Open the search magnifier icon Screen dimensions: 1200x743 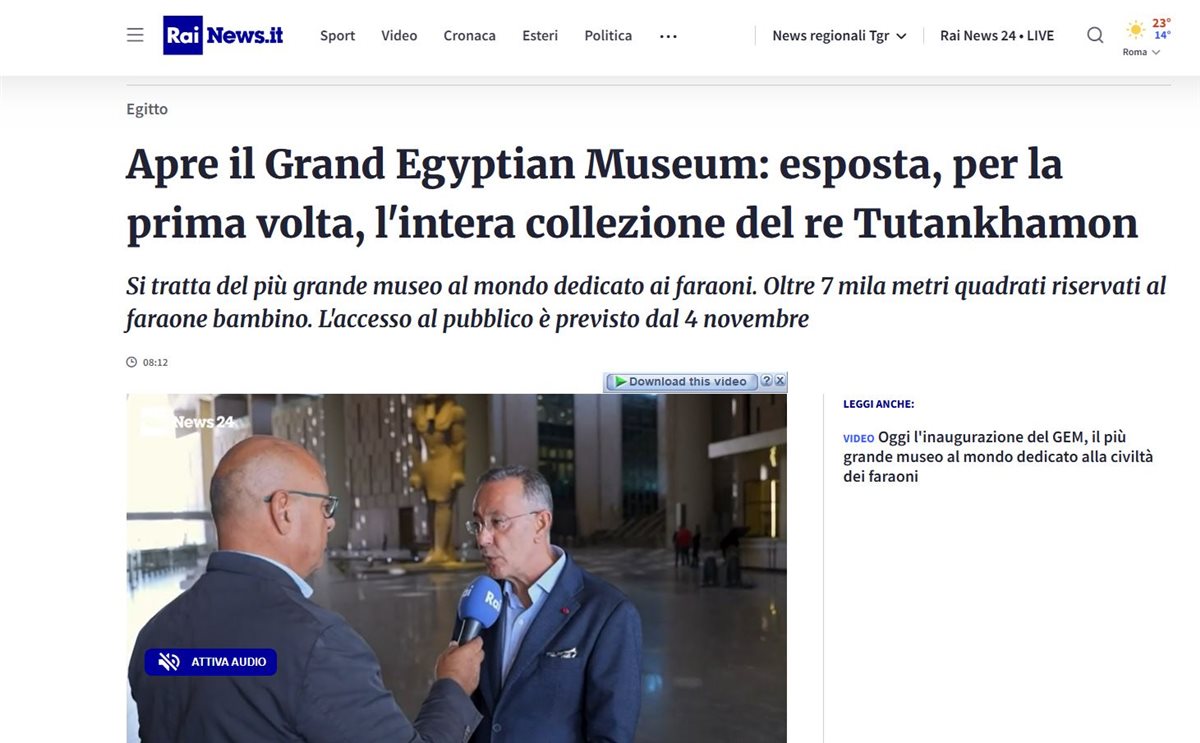[1095, 35]
